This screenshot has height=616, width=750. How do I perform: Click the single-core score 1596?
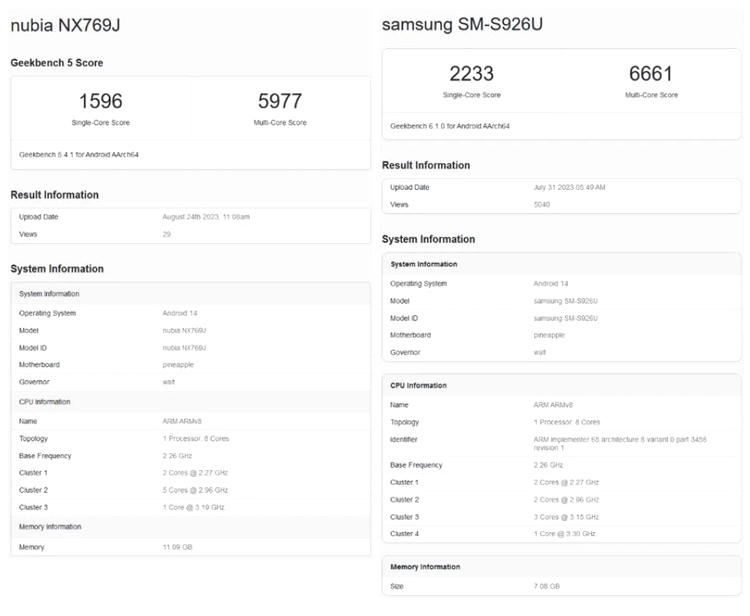click(x=100, y=101)
